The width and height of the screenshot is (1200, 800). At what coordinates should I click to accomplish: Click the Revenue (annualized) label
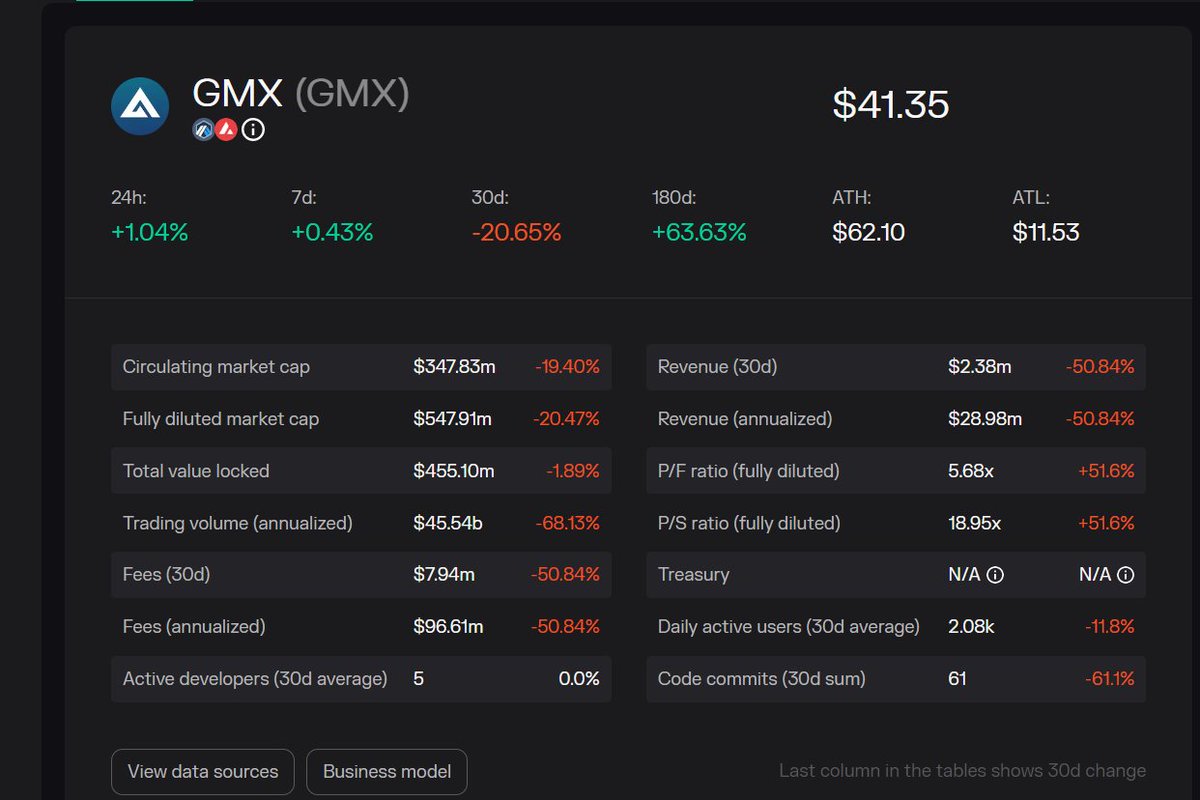(x=745, y=419)
